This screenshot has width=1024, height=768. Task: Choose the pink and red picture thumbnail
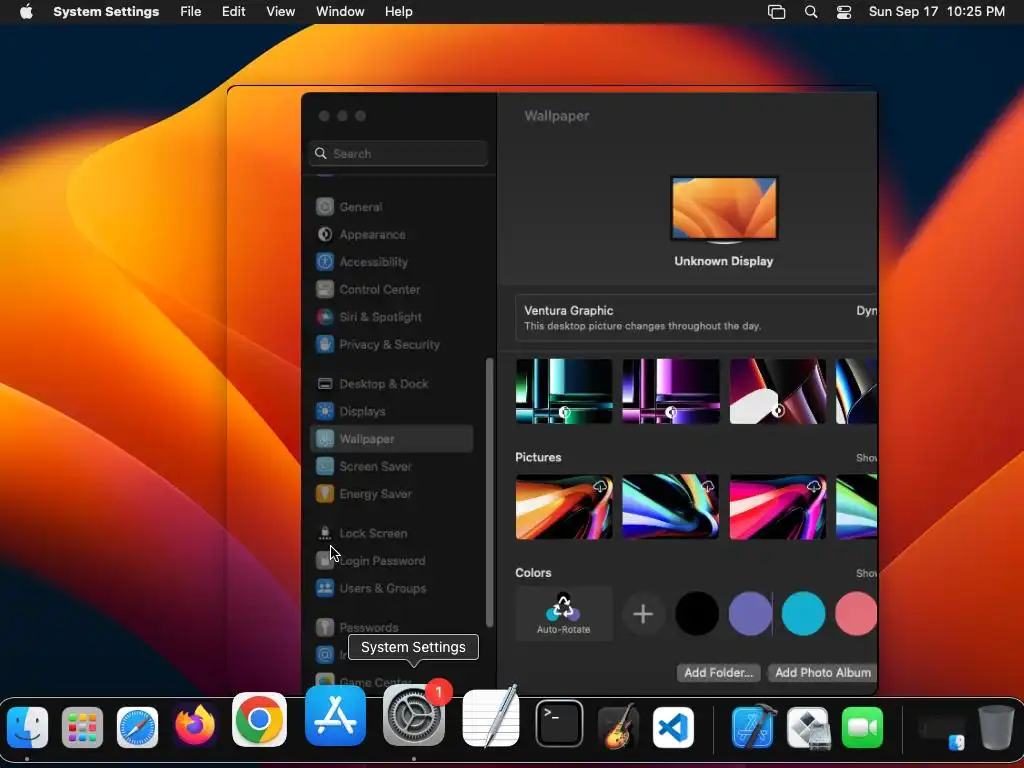click(x=778, y=507)
